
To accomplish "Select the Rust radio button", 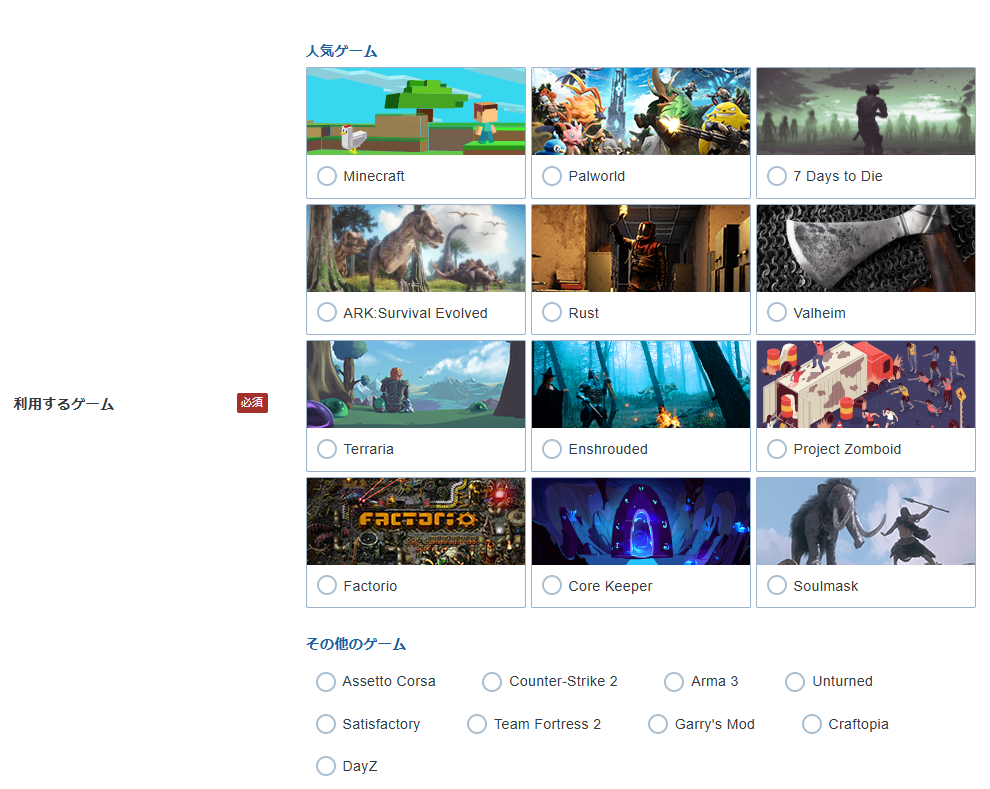I will (552, 312).
